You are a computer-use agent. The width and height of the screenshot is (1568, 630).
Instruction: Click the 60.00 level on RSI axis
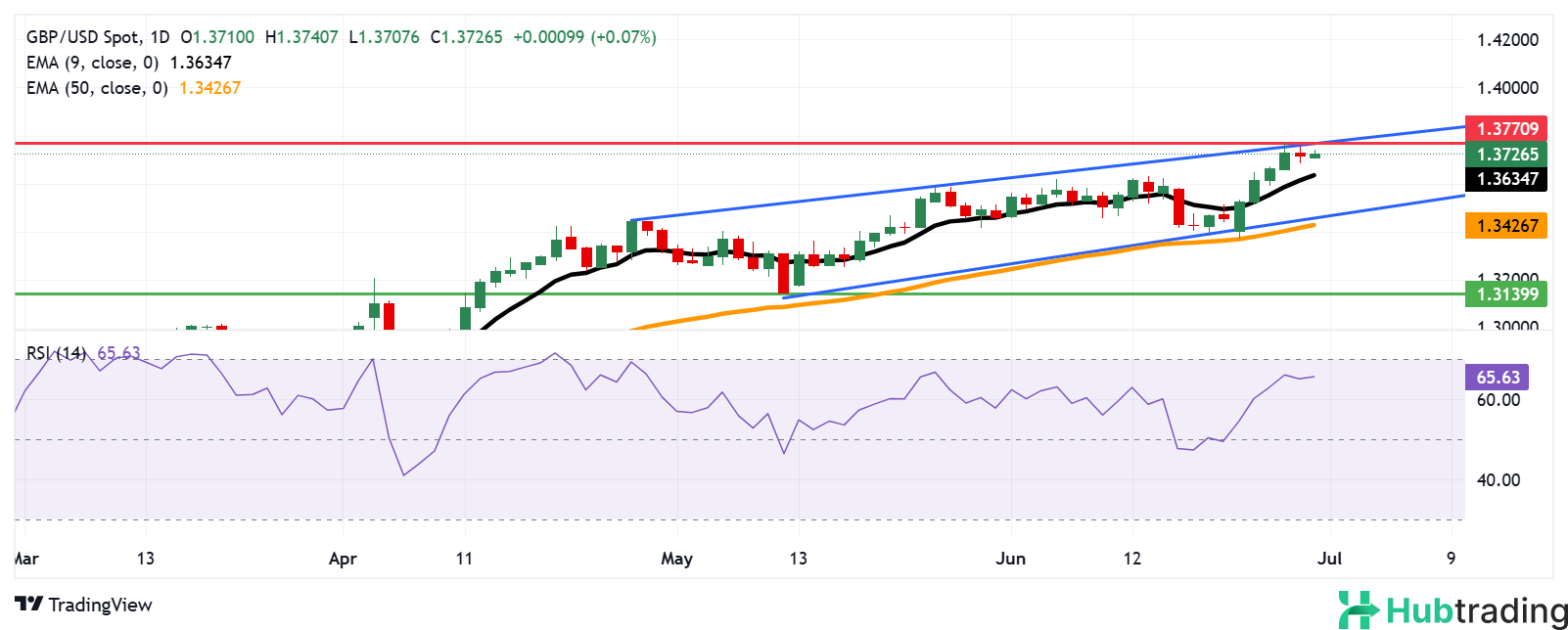click(1498, 399)
